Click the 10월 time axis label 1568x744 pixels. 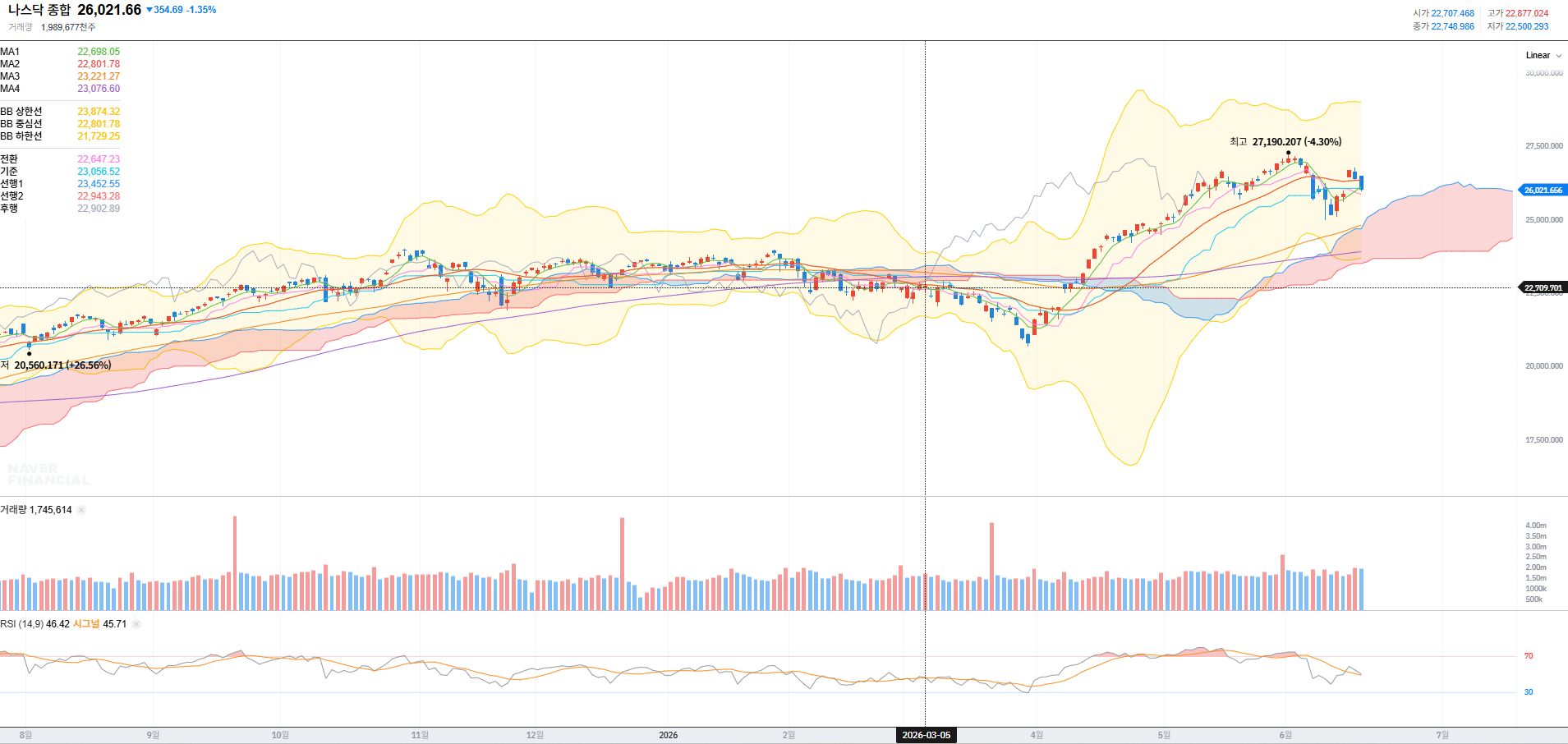tap(280, 735)
